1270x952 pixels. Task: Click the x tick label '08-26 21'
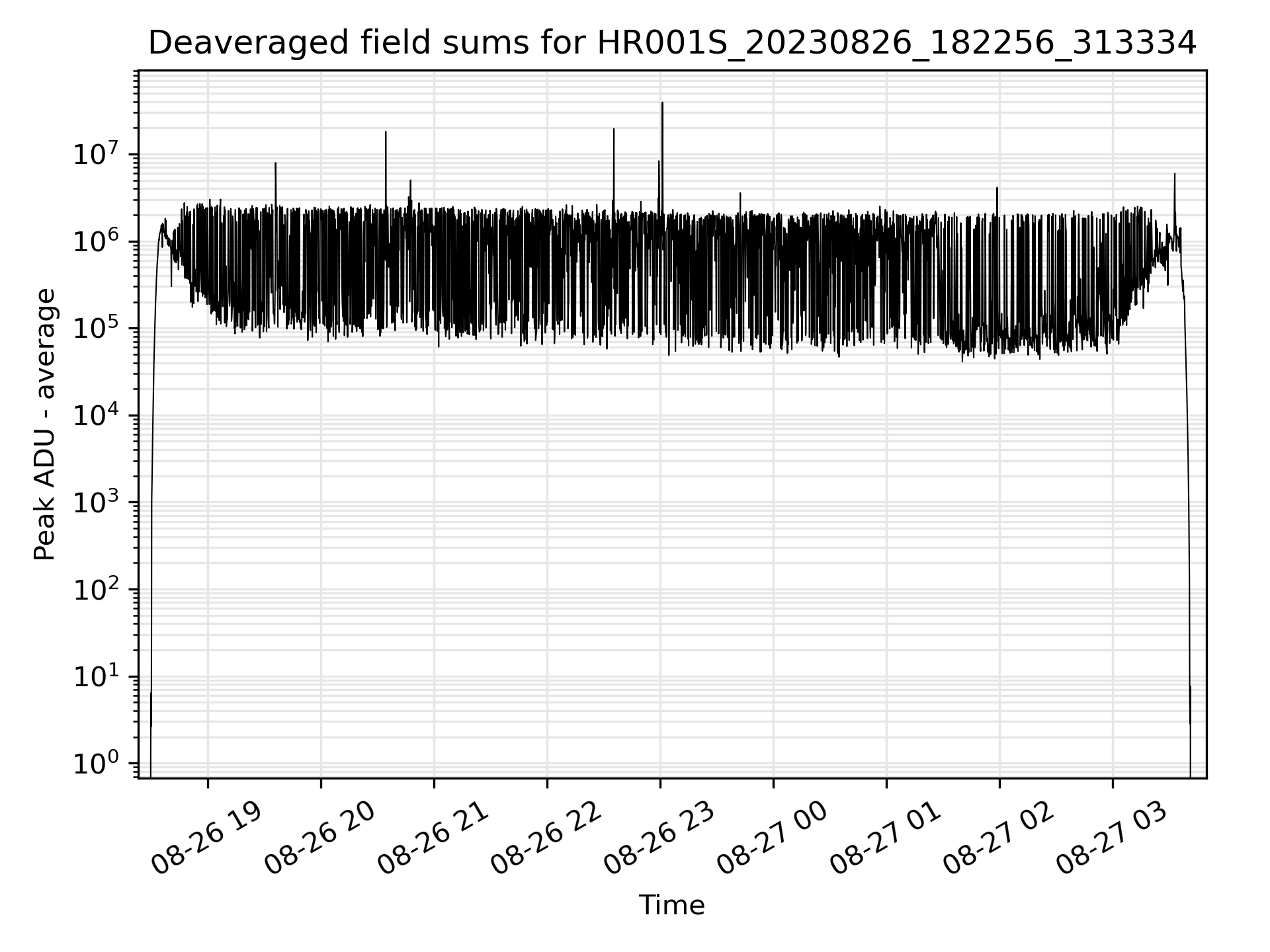(x=433, y=838)
